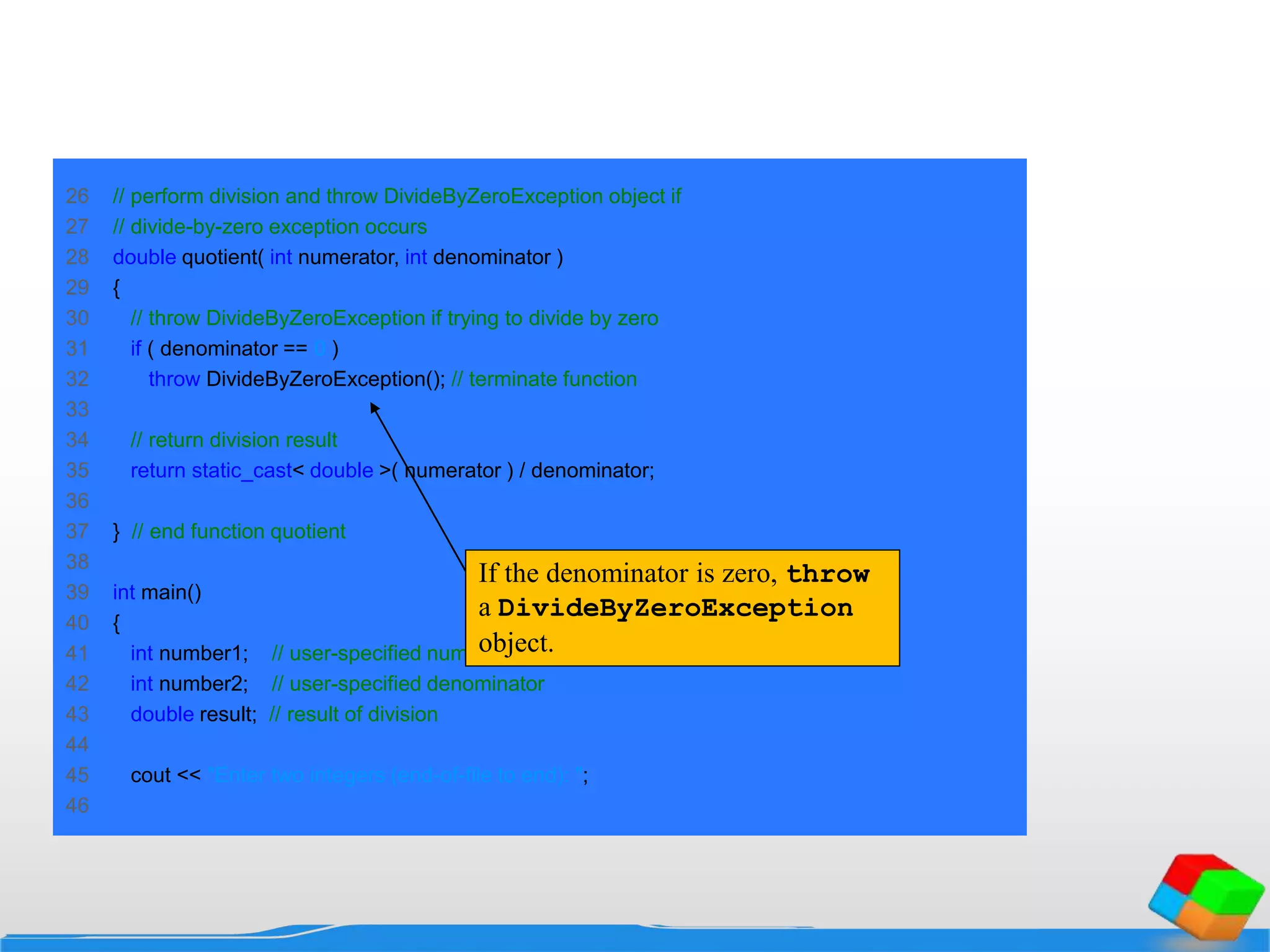Click the 'return static_cast' statement
This screenshot has width=1270, height=952.
click(x=211, y=471)
